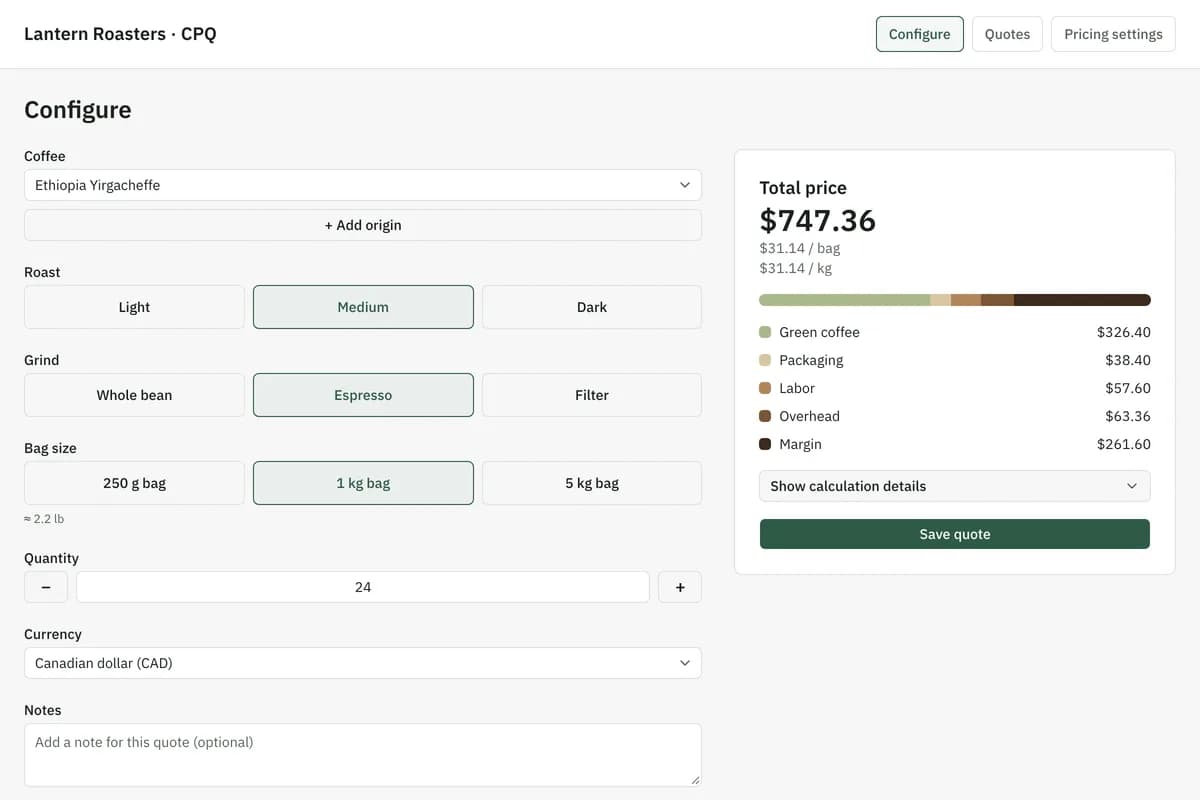Click the Lantern Roasters · CPQ title

(120, 34)
